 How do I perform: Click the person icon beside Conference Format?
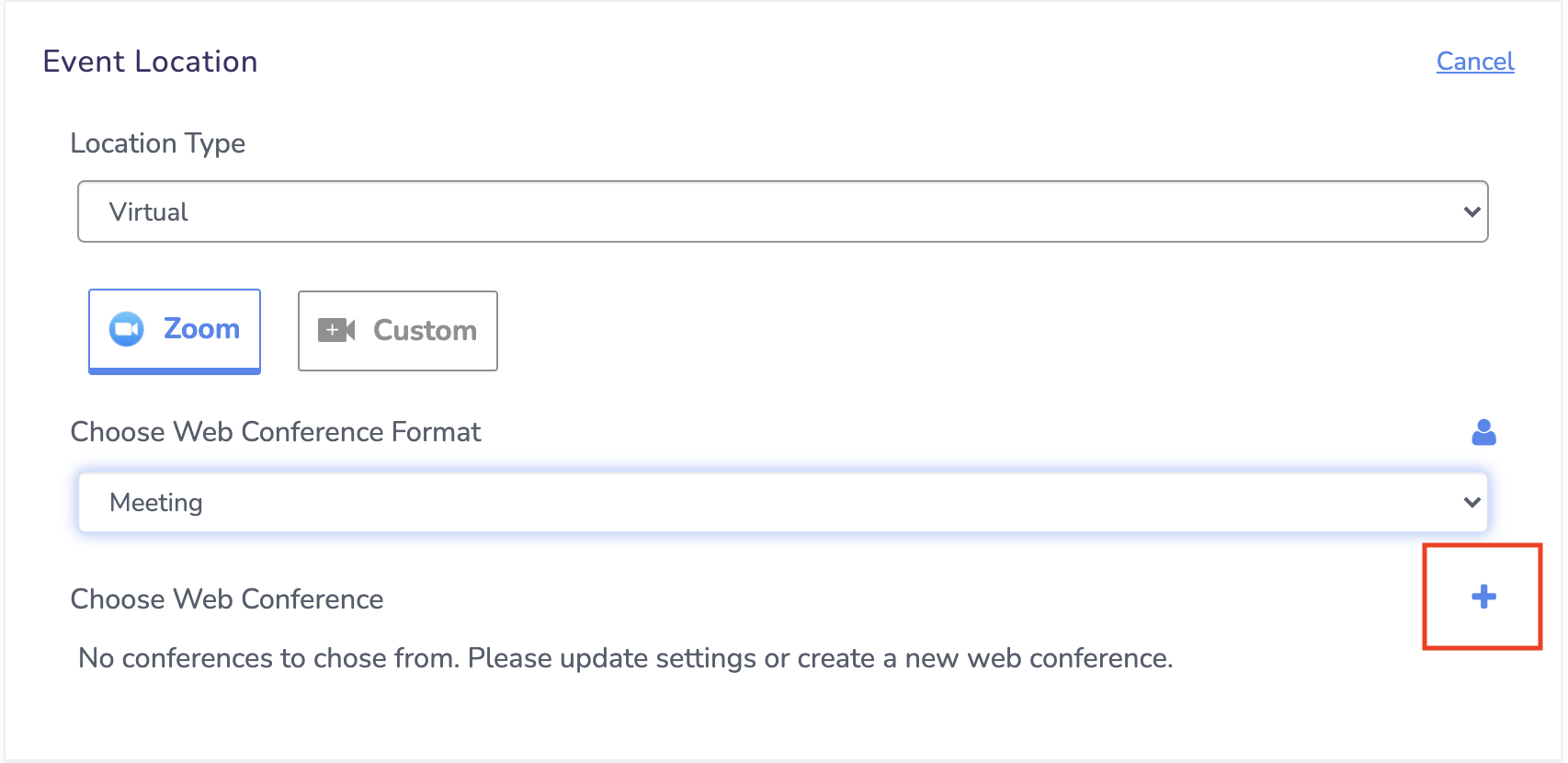pyautogui.click(x=1483, y=432)
